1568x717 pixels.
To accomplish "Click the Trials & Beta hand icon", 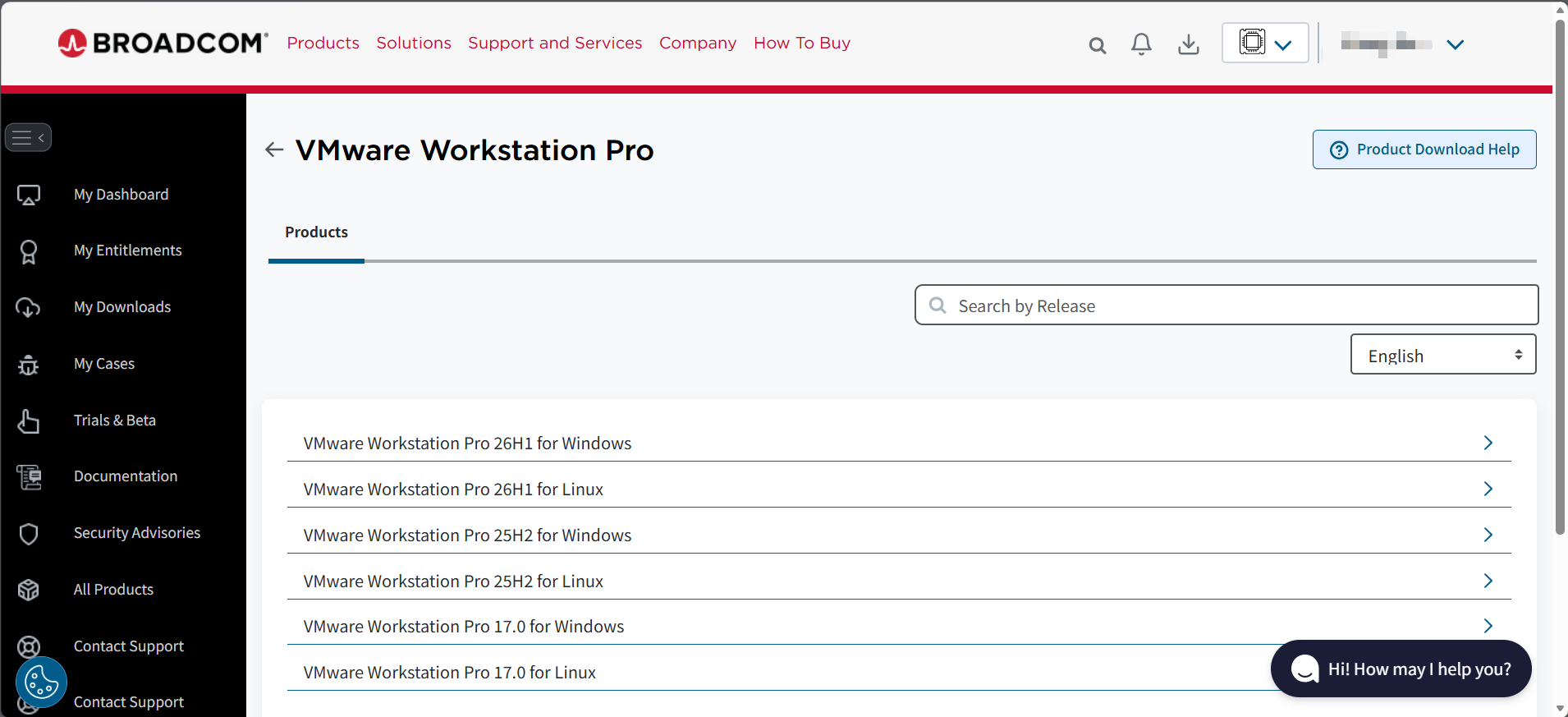I will click(x=29, y=421).
